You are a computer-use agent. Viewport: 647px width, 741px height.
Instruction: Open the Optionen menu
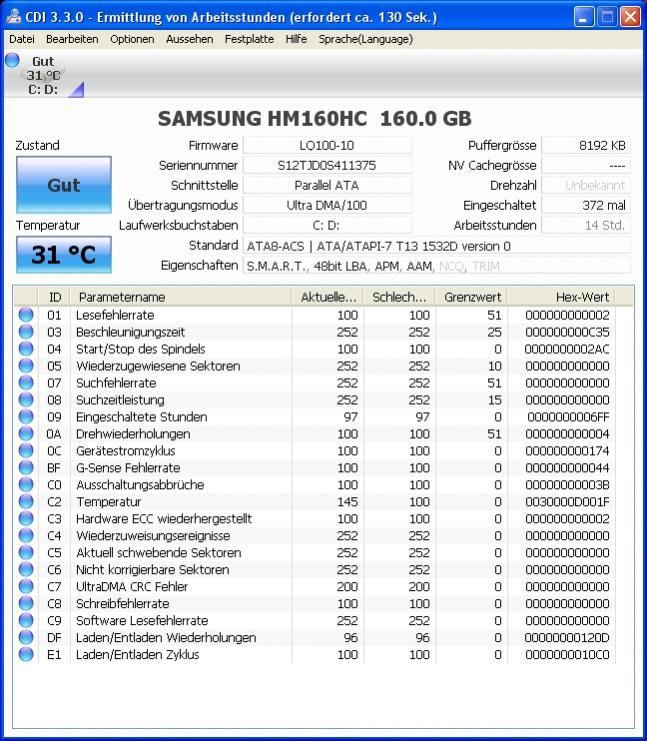(132, 39)
